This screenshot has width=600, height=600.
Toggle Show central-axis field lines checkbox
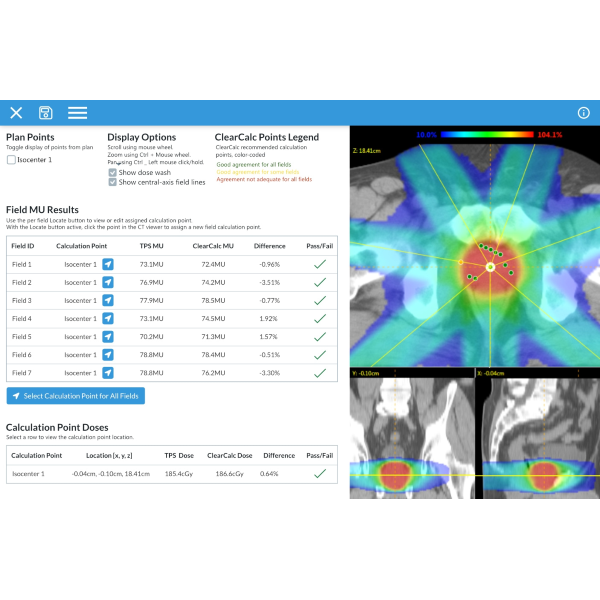pos(112,182)
